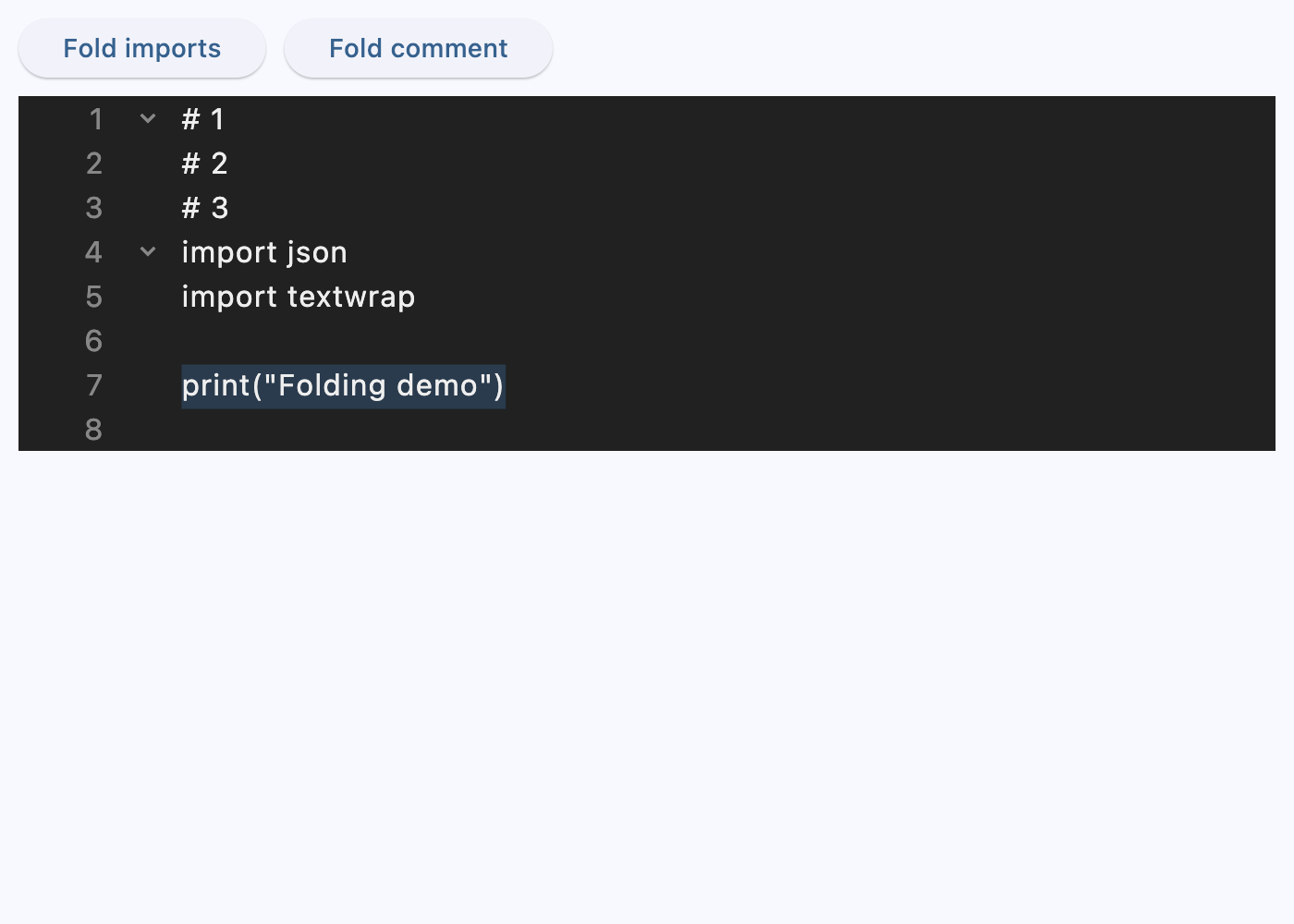Viewport: 1294px width, 924px height.
Task: Click the fold arrow next to 'import json'
Action: click(147, 251)
